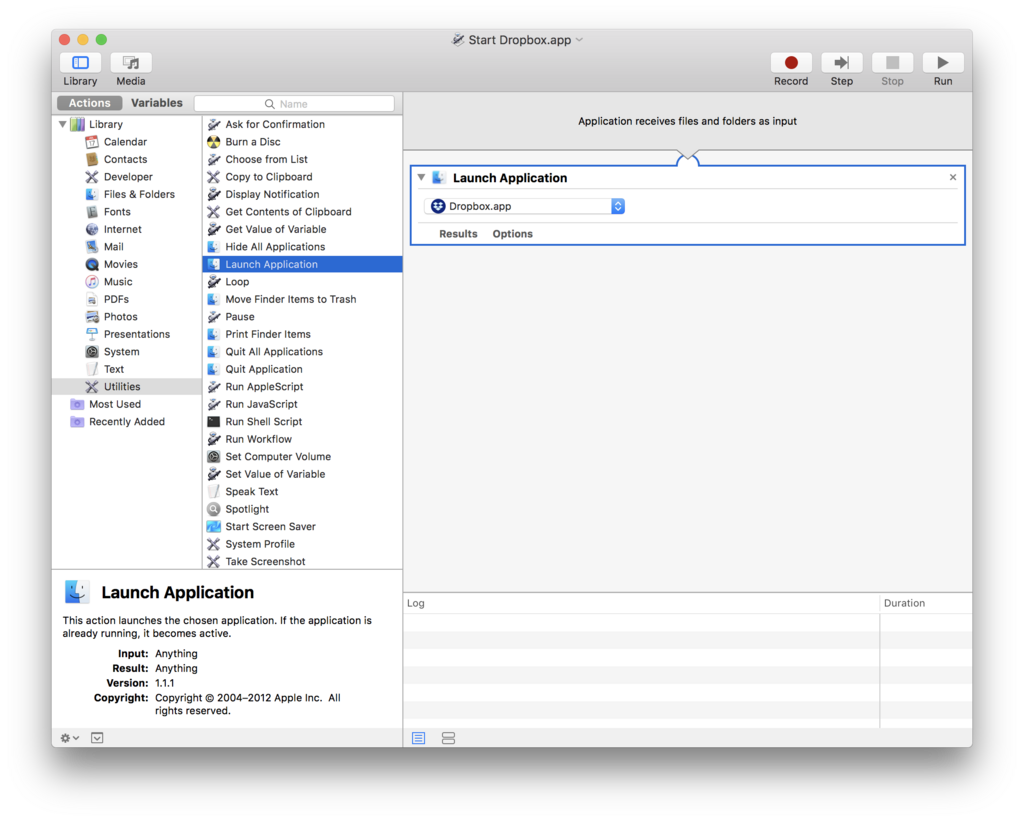Screen dimensions: 1024x821
Task: Click the Name search field
Action: [295, 104]
